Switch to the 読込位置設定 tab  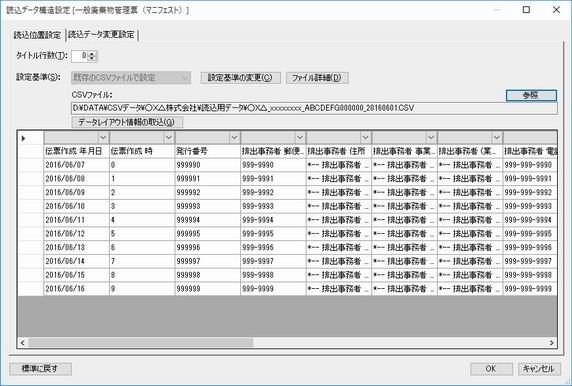[37, 35]
